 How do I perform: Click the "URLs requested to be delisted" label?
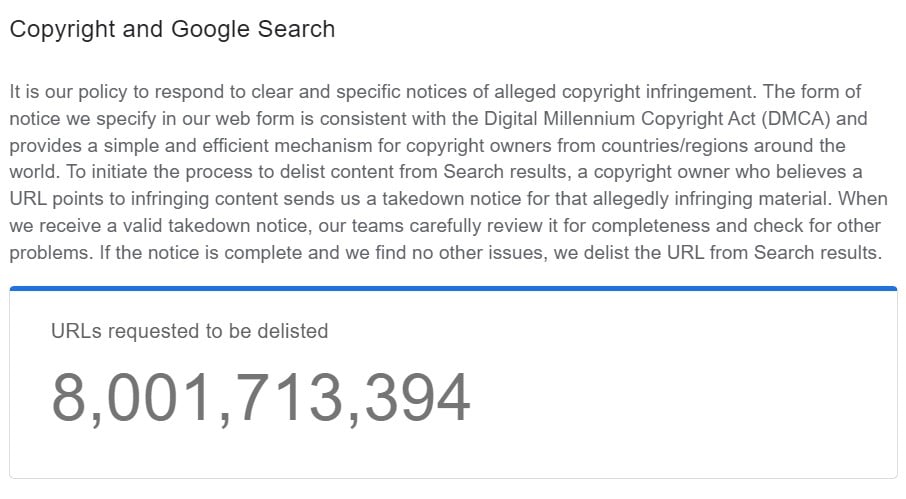pos(190,331)
